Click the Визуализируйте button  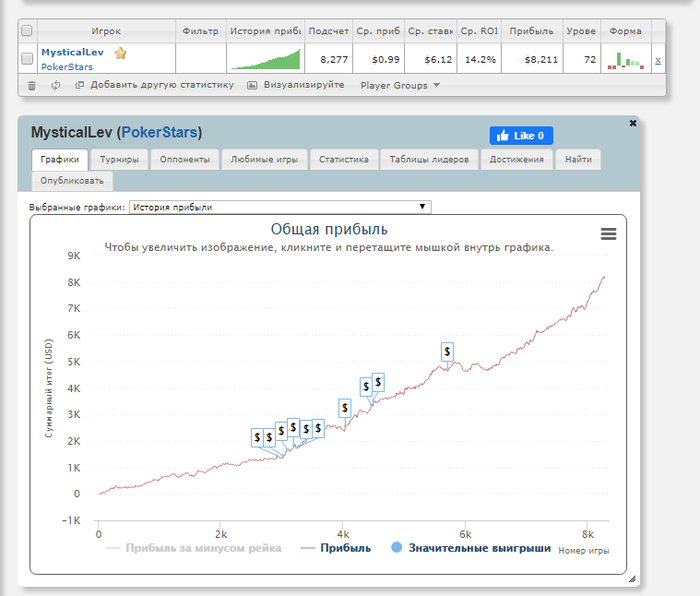296,85
